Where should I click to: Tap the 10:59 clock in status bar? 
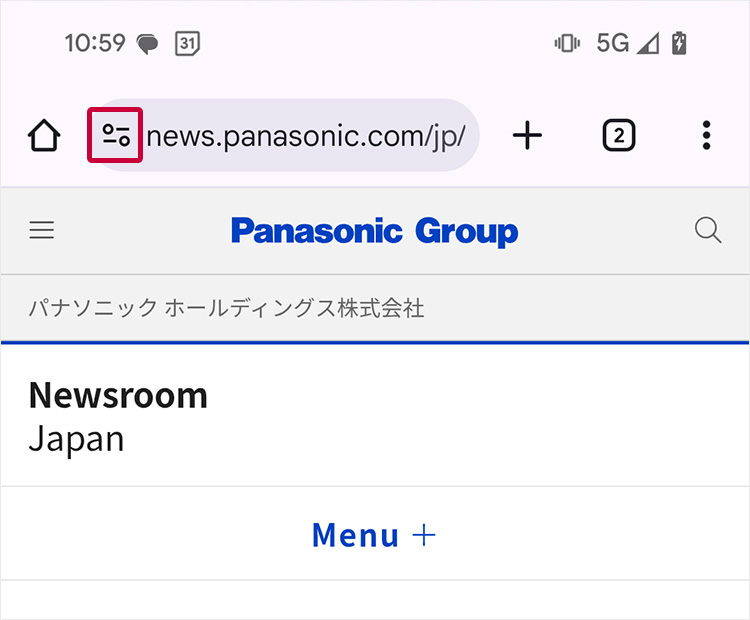tap(95, 43)
